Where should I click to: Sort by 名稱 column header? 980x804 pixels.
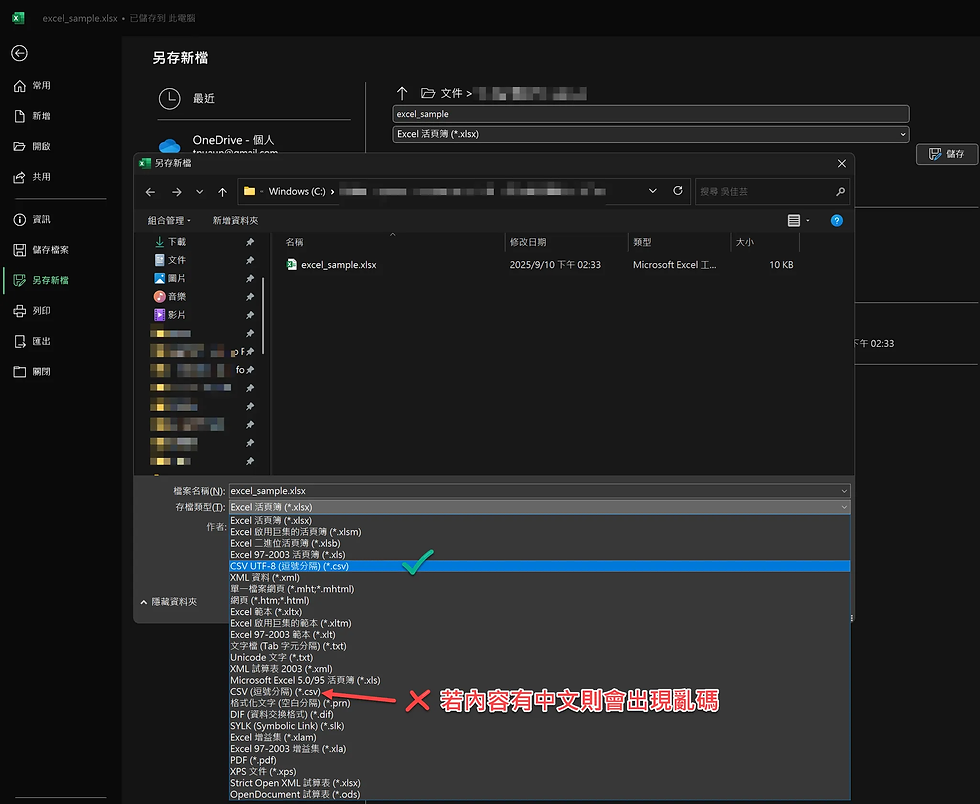point(294,242)
